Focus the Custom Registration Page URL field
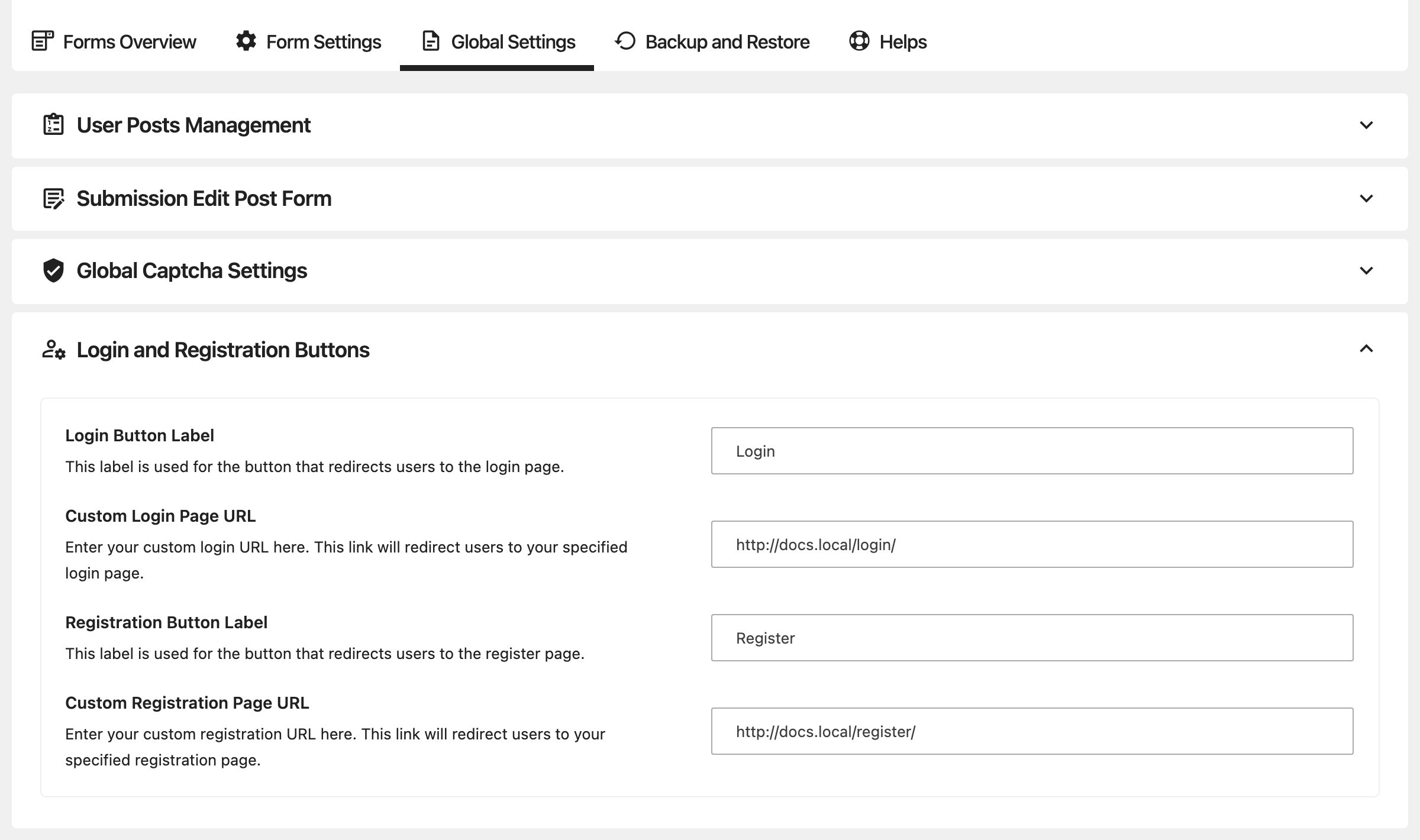This screenshot has height=840, width=1420. pos(1032,731)
